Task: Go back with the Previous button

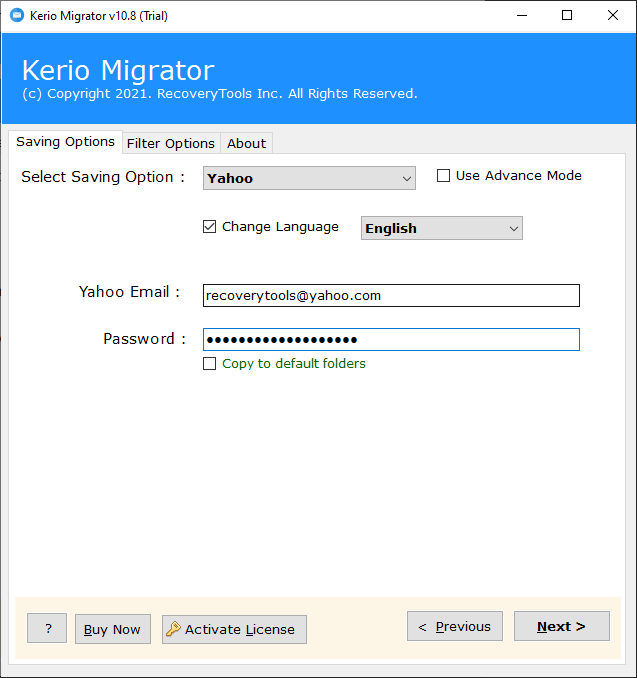Action: [x=455, y=626]
